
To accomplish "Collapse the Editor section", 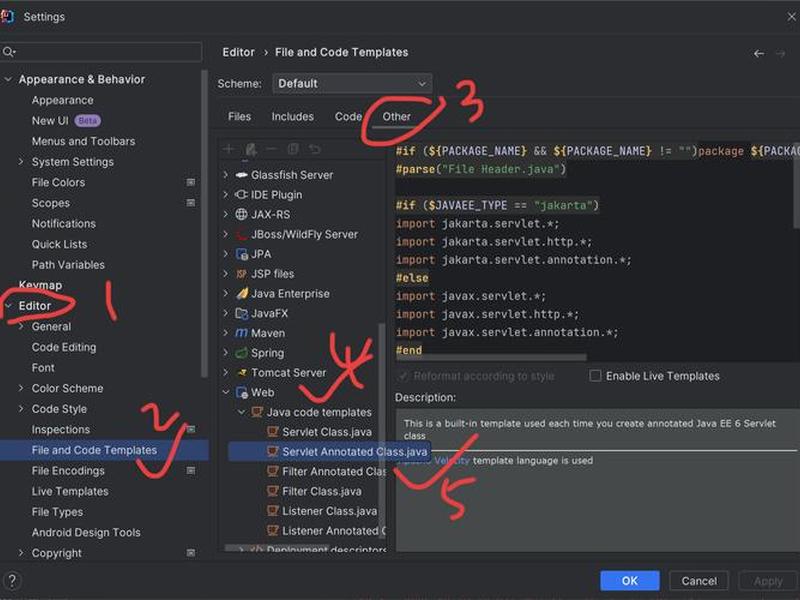I will click(8, 306).
